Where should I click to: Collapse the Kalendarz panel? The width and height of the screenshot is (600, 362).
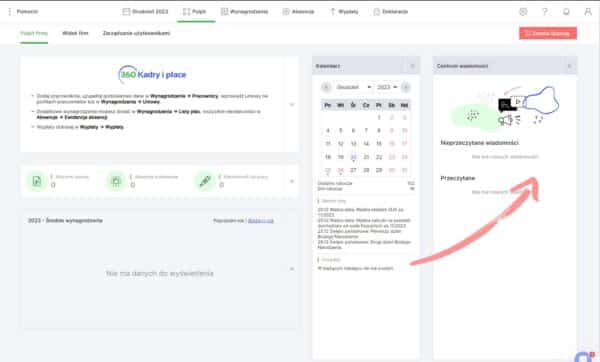click(x=412, y=66)
